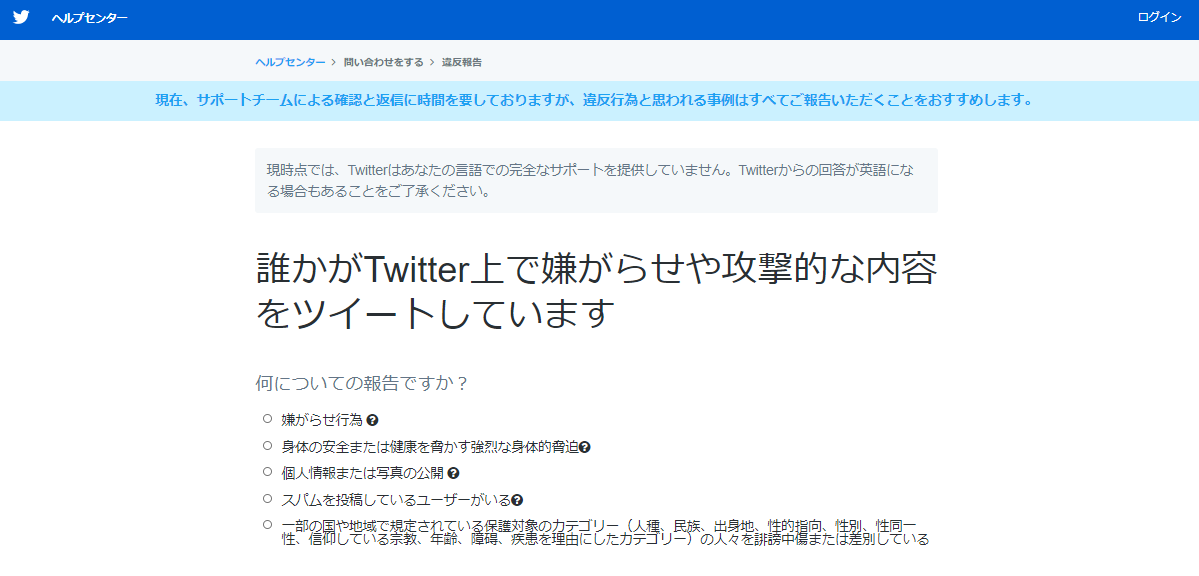Choose the 個人情報または写真の公開 radio button
The width and height of the screenshot is (1199, 576).
click(267, 471)
